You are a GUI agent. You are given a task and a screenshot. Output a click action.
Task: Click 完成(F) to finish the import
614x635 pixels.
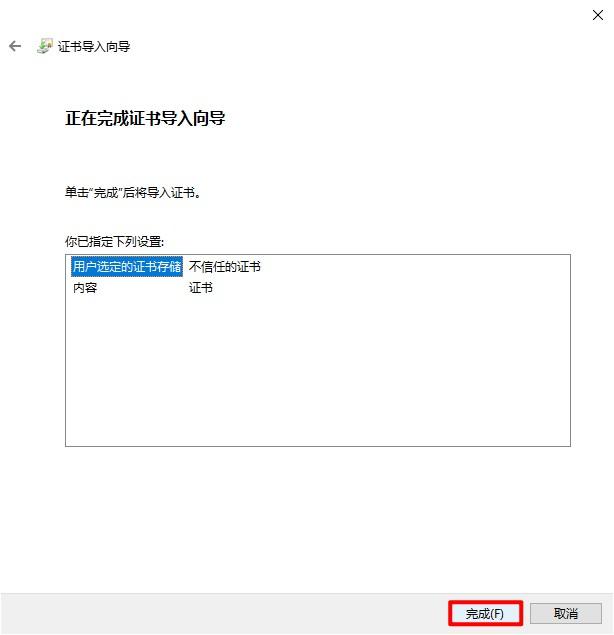click(485, 613)
